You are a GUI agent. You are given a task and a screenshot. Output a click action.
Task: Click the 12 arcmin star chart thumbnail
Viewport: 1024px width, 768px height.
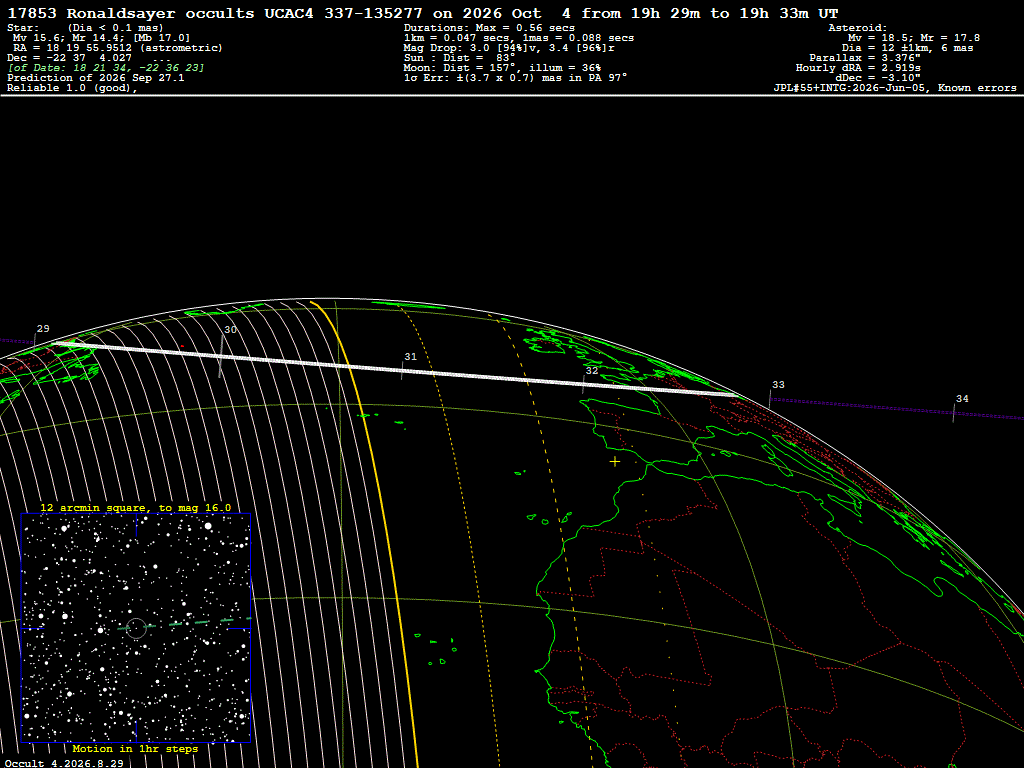click(136, 628)
